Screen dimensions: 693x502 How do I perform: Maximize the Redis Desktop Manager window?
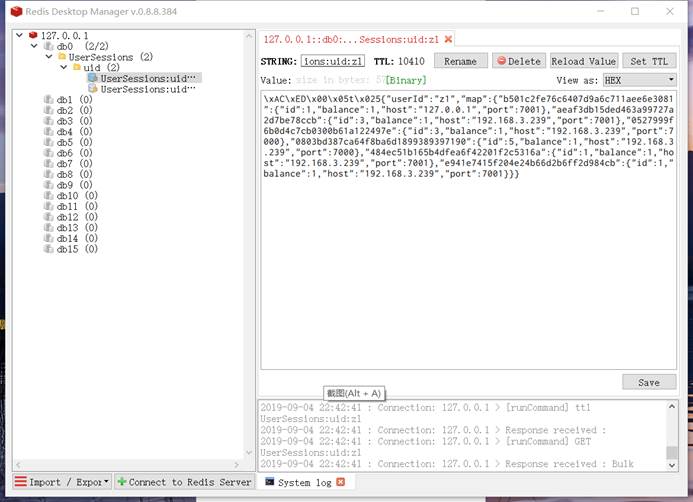pos(635,11)
